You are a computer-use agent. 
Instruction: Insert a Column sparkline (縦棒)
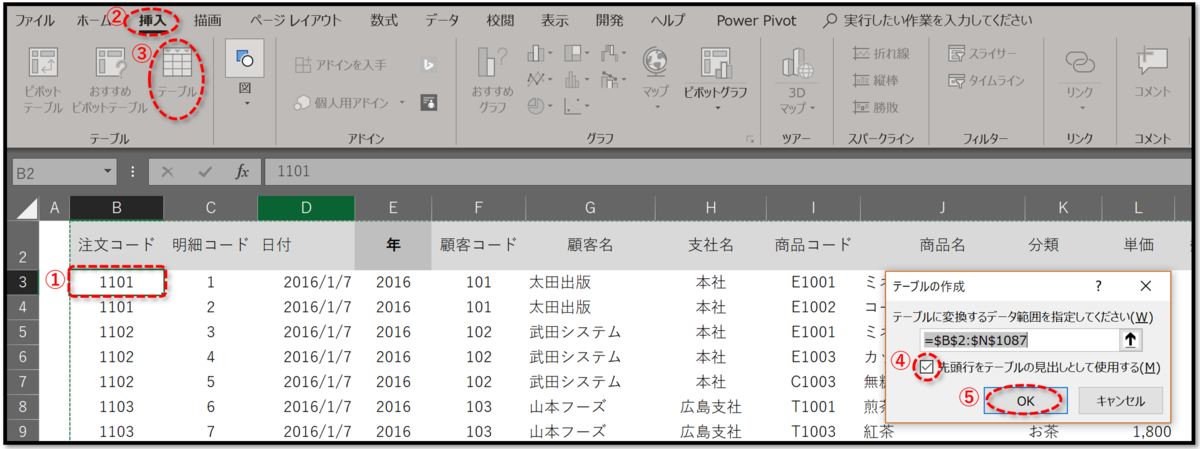tap(875, 80)
